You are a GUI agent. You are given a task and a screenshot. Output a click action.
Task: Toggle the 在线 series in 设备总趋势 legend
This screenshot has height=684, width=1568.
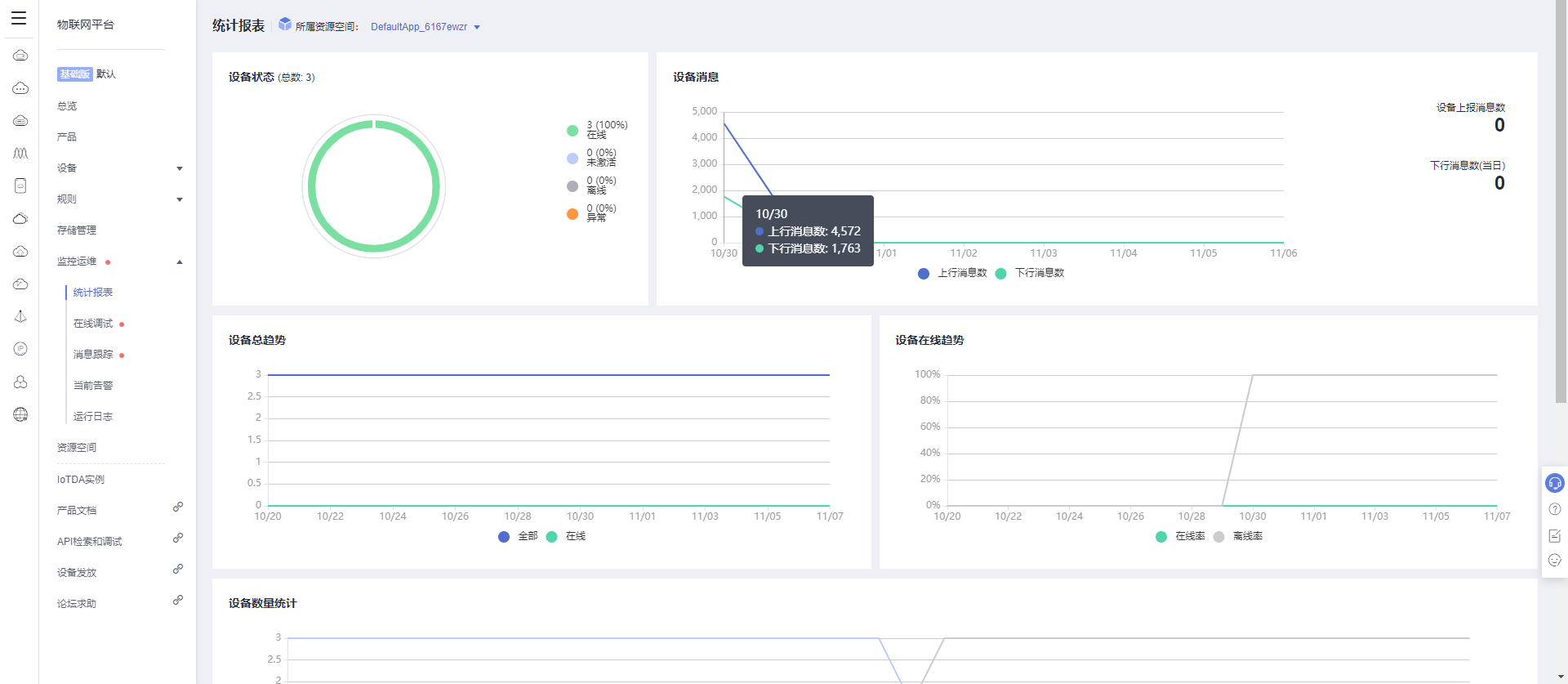point(566,536)
